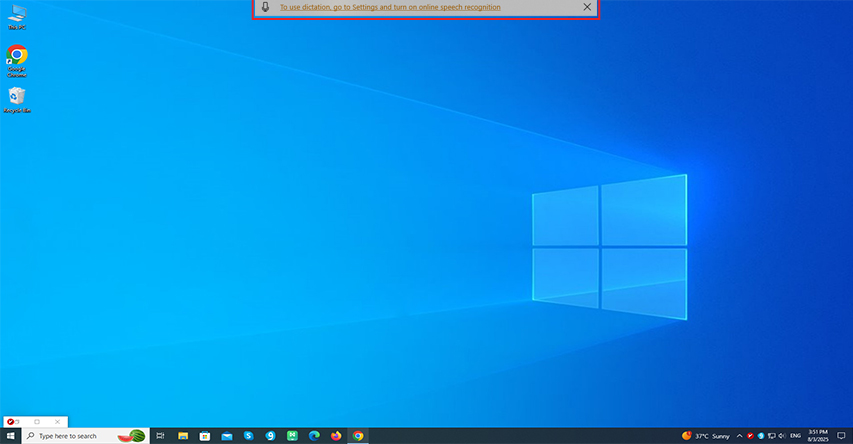Open Skype from the taskbar
The height and width of the screenshot is (444, 853).
[x=249, y=436]
